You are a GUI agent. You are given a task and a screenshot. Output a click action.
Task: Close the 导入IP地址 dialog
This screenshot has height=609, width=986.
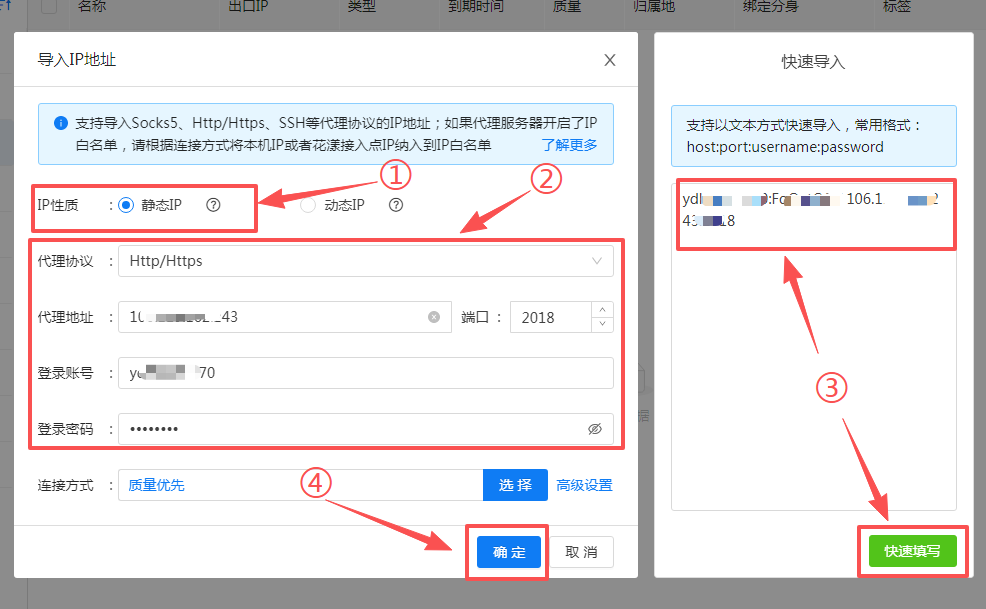pyautogui.click(x=609, y=60)
